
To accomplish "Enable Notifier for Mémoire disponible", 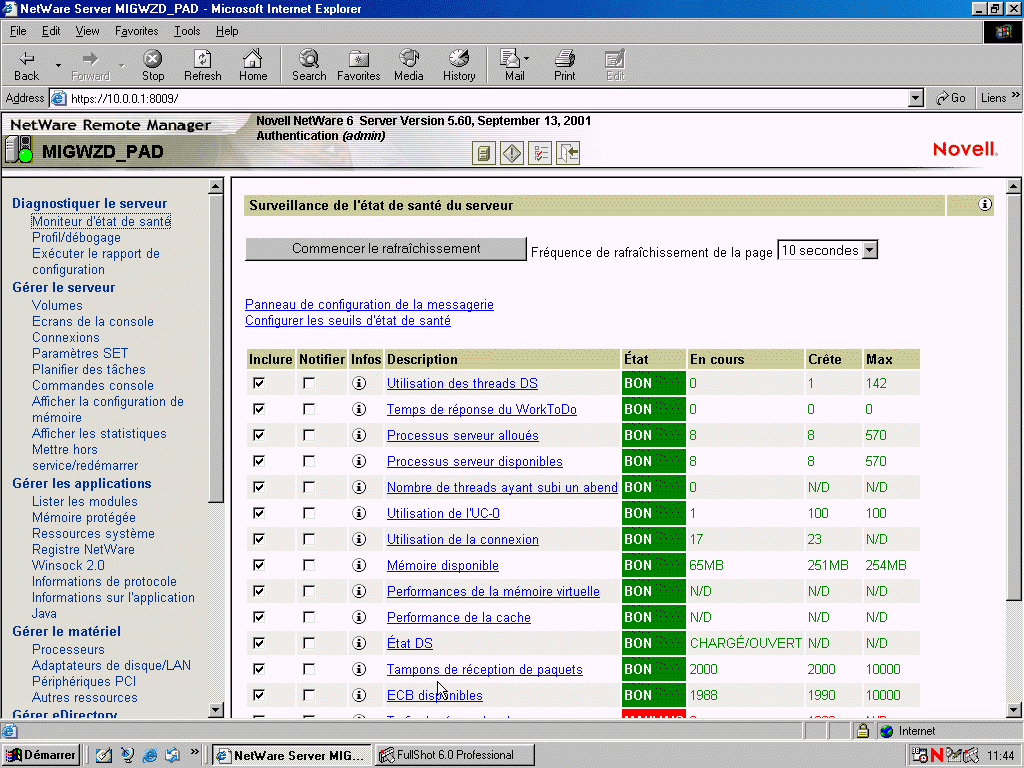I will click(310, 565).
